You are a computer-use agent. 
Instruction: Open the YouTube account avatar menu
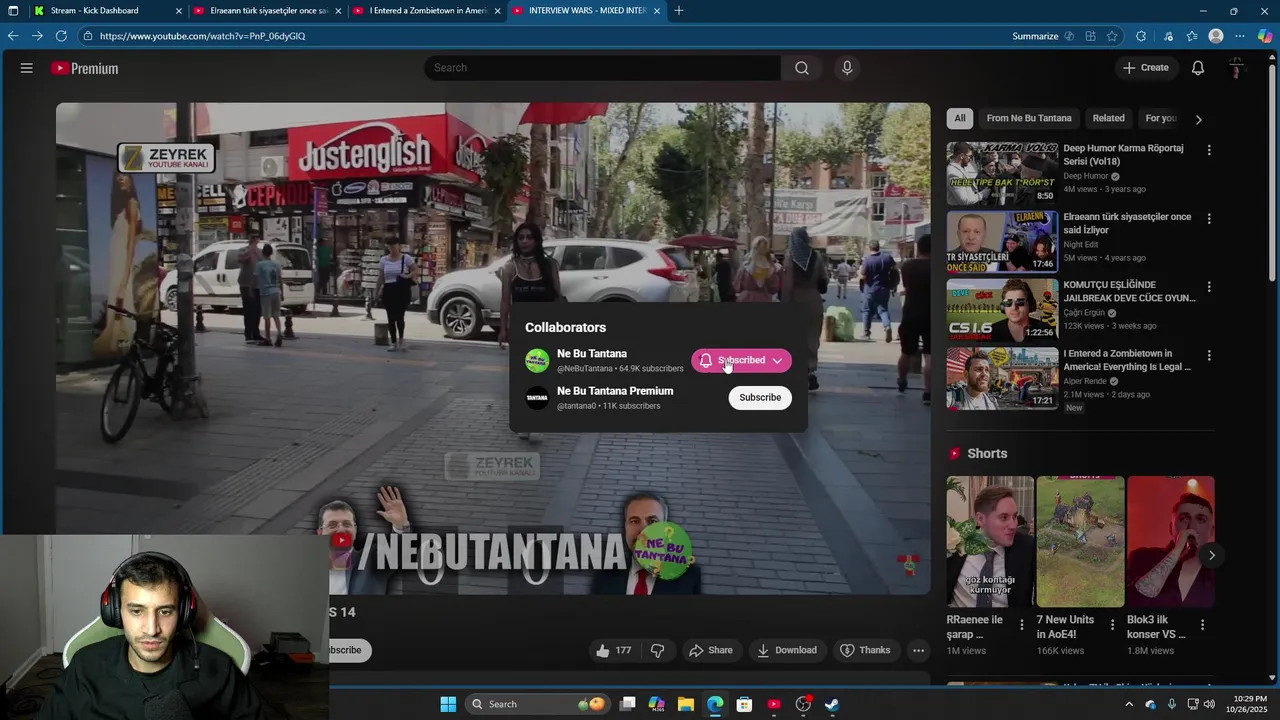[1236, 68]
